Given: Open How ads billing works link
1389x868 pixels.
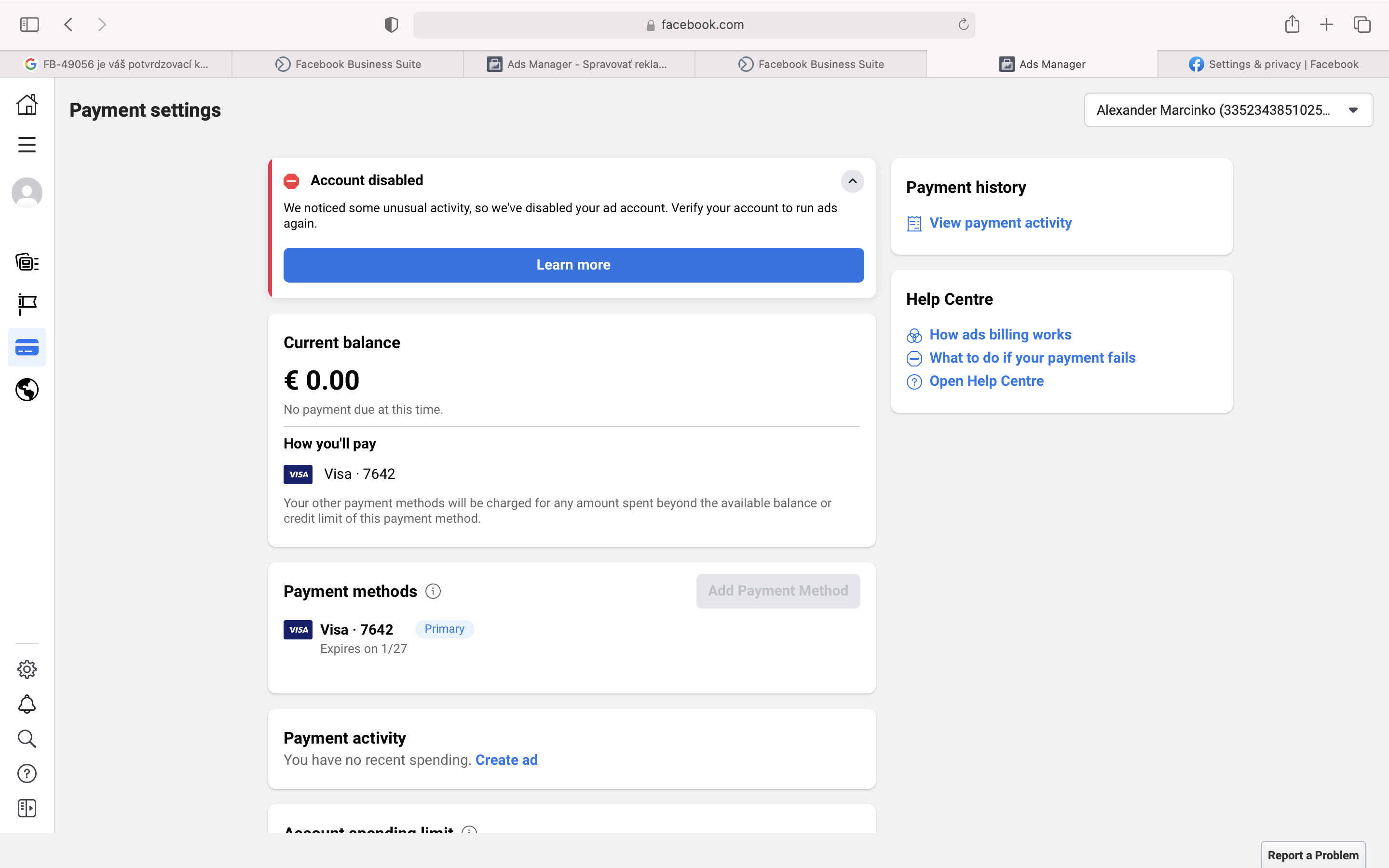Looking at the screenshot, I should coord(1000,335).
